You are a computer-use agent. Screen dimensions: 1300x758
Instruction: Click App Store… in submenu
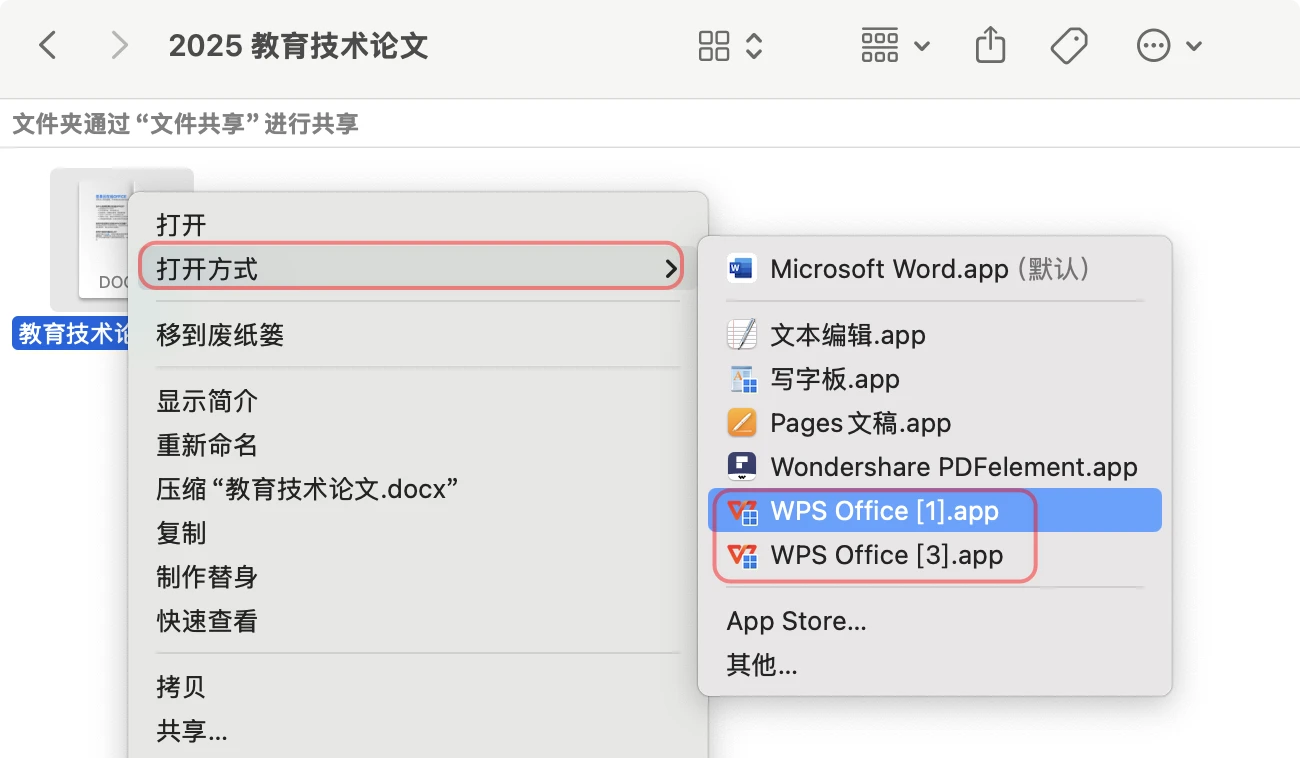796,621
